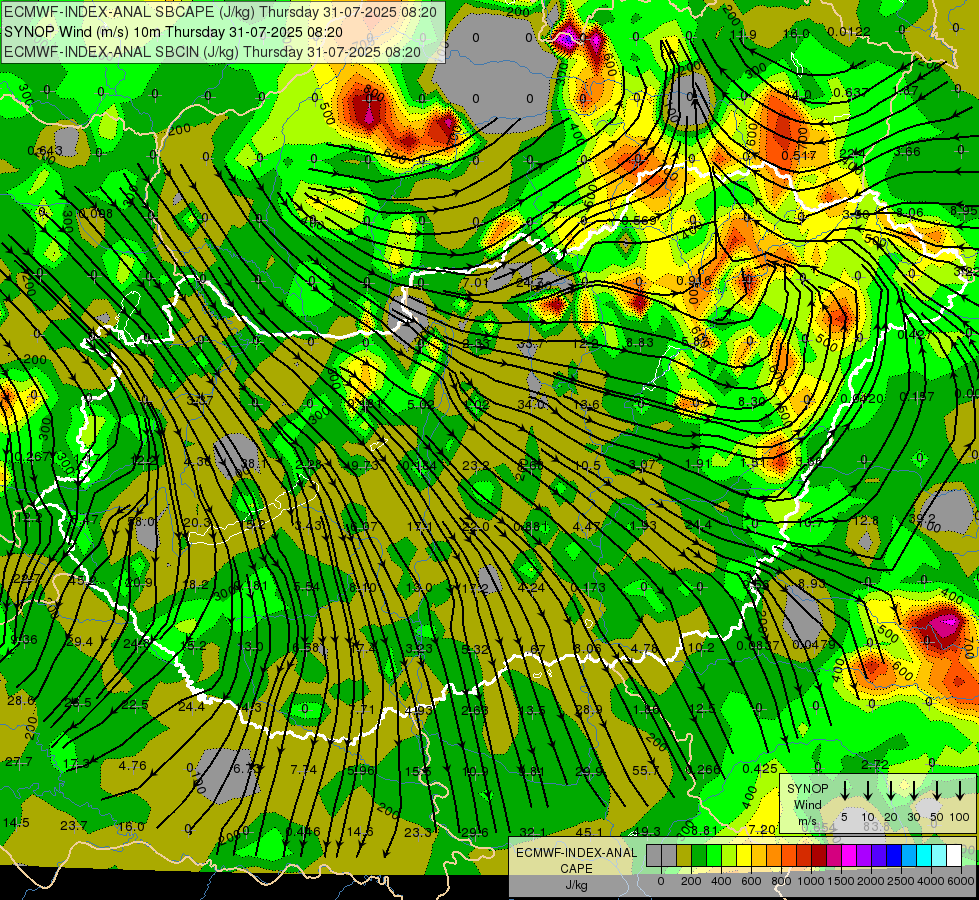Image resolution: width=979 pixels, height=900 pixels.
Task: Click the 0.425 value at lower right
Action: tap(760, 769)
